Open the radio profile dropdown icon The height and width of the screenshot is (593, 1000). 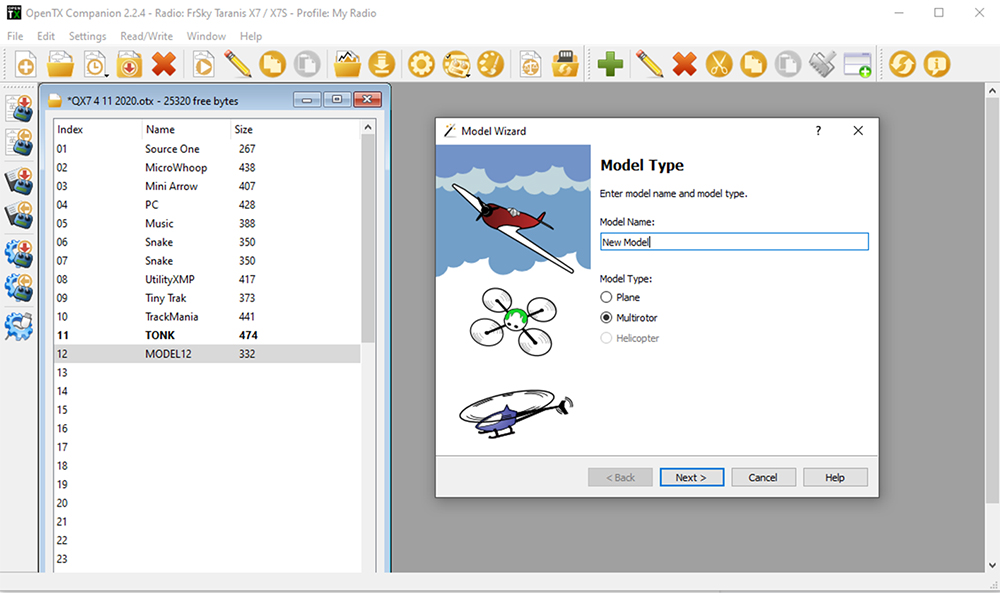456,64
